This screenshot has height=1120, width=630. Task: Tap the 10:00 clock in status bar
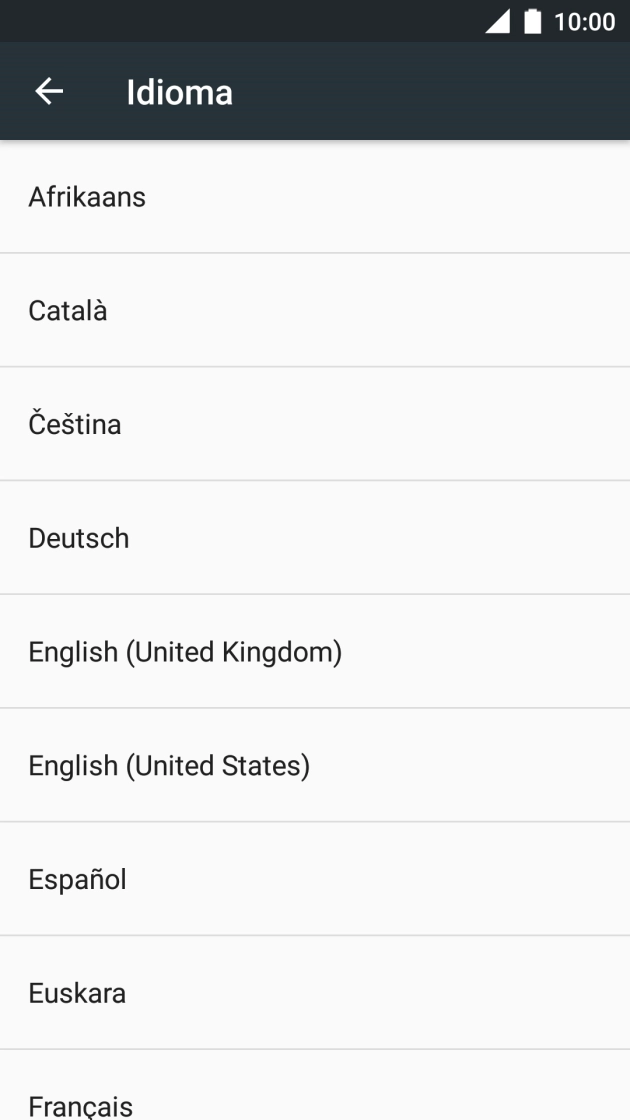[x=584, y=21]
